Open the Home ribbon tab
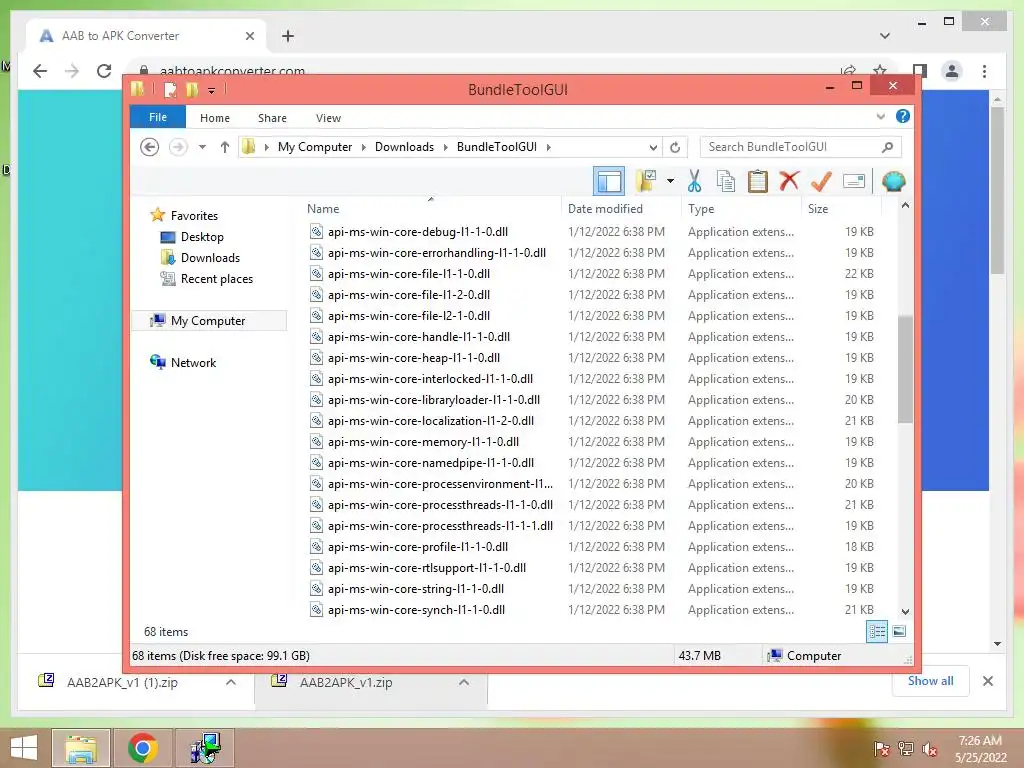 point(215,118)
